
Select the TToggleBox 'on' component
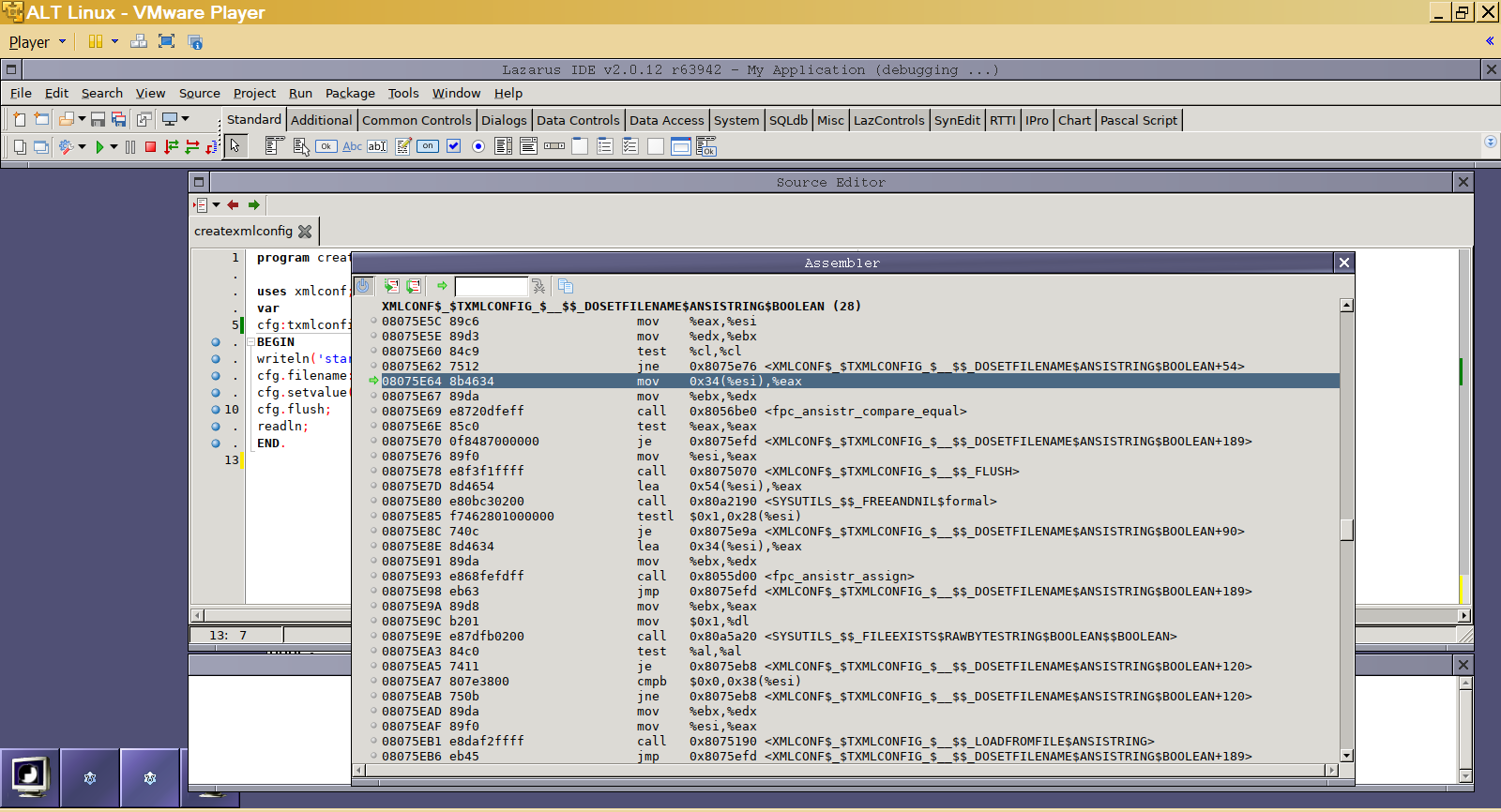click(428, 146)
